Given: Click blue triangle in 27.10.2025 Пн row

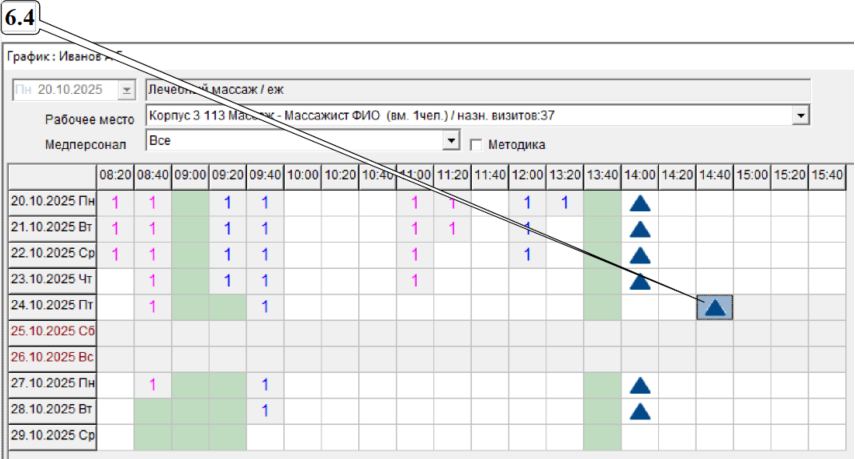Looking at the screenshot, I should pyautogui.click(x=640, y=384).
